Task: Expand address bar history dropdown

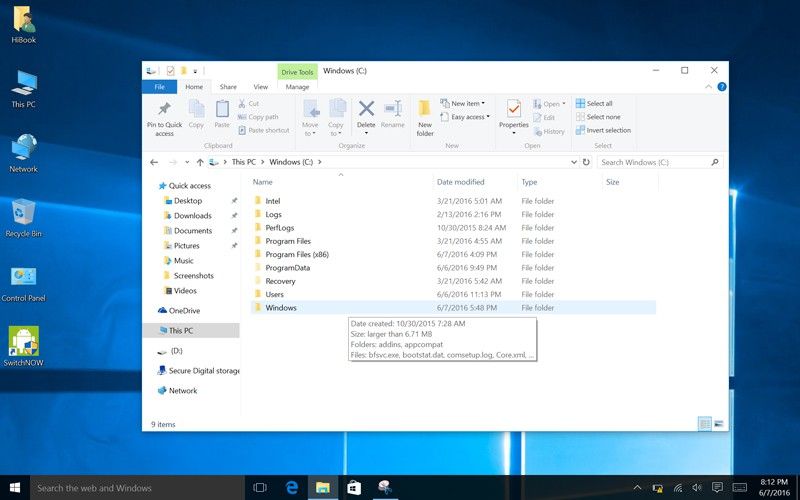Action: click(573, 162)
